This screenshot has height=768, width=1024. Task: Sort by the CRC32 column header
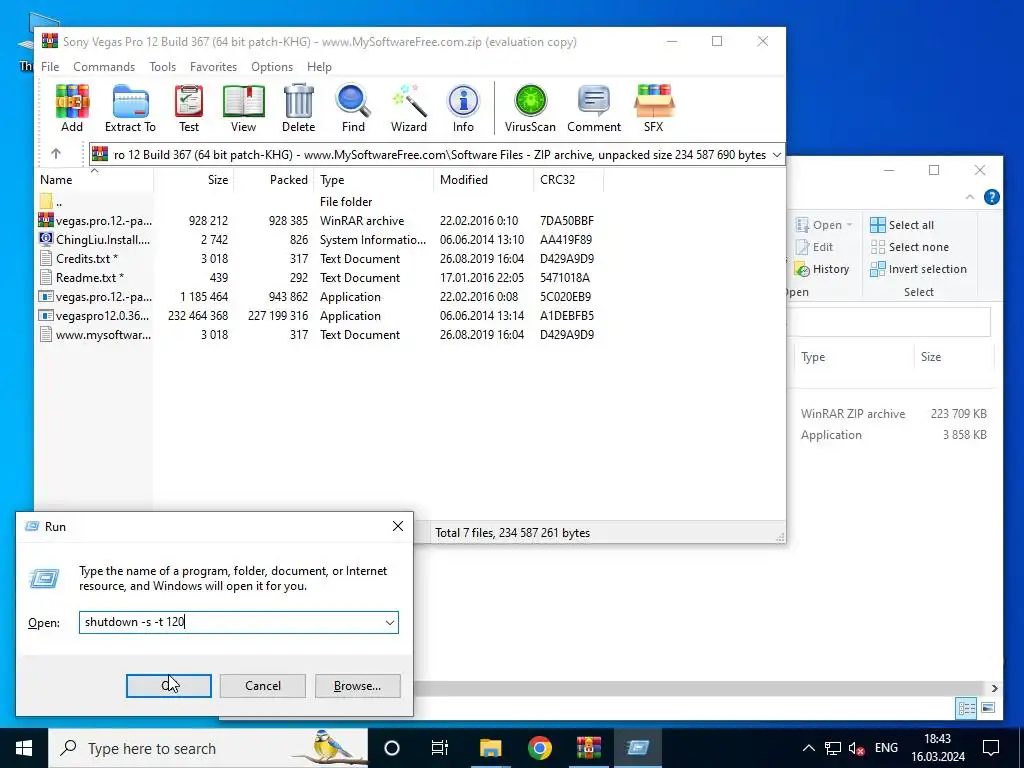click(x=568, y=180)
